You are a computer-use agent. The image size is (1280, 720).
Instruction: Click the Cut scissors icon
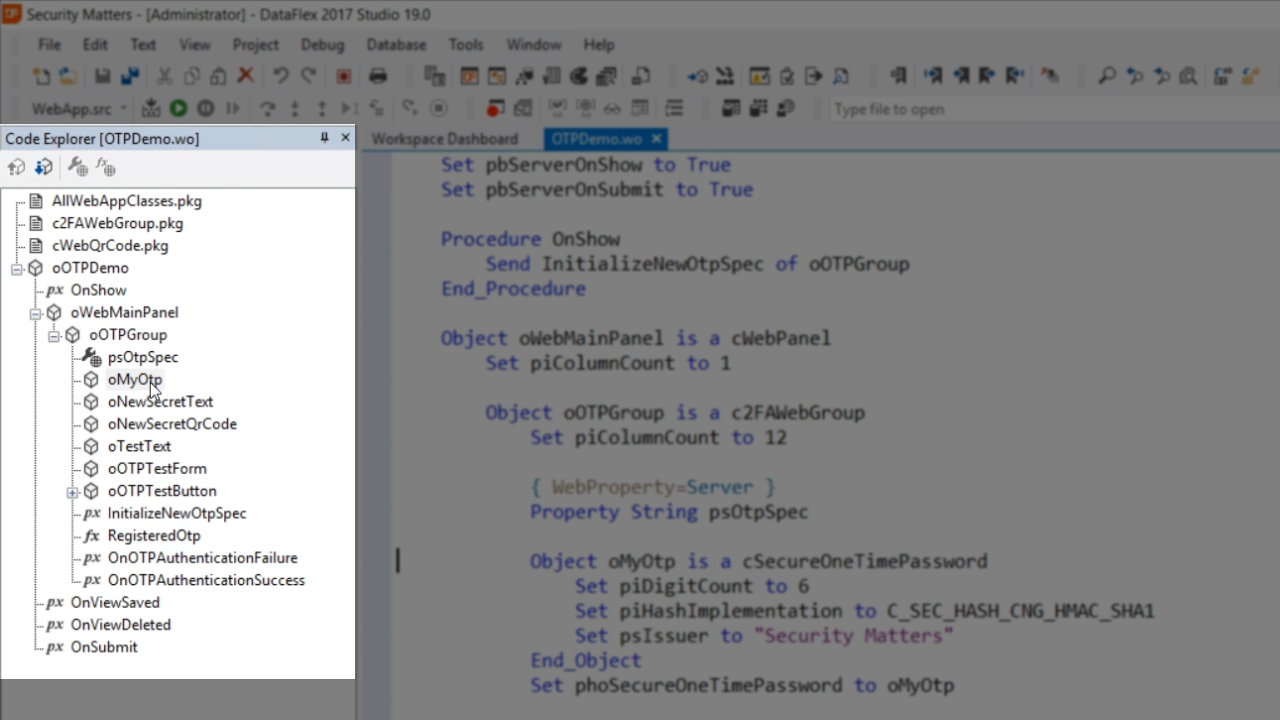pyautogui.click(x=164, y=76)
